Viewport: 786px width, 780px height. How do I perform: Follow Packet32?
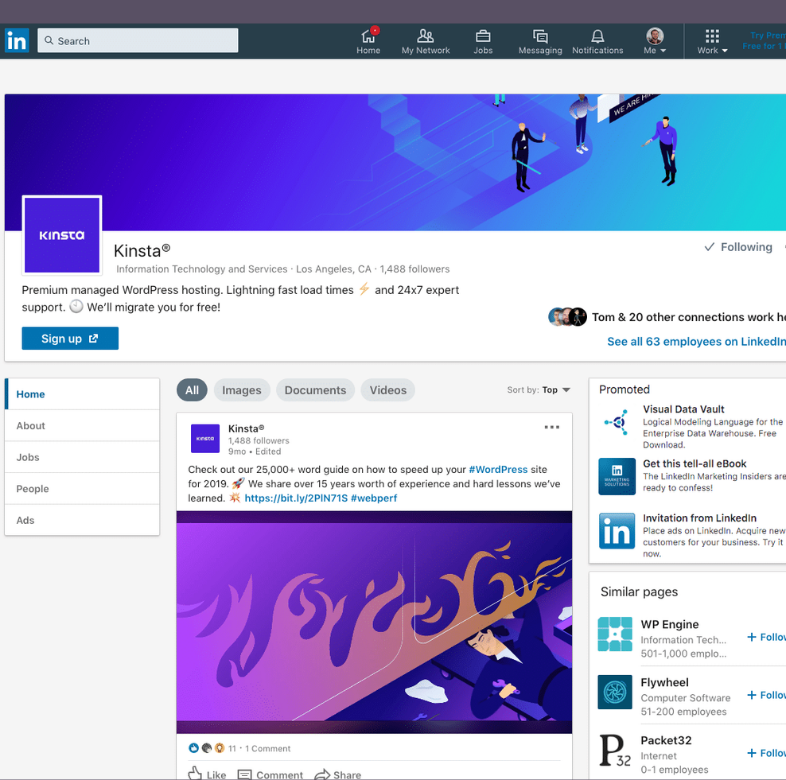coord(766,753)
